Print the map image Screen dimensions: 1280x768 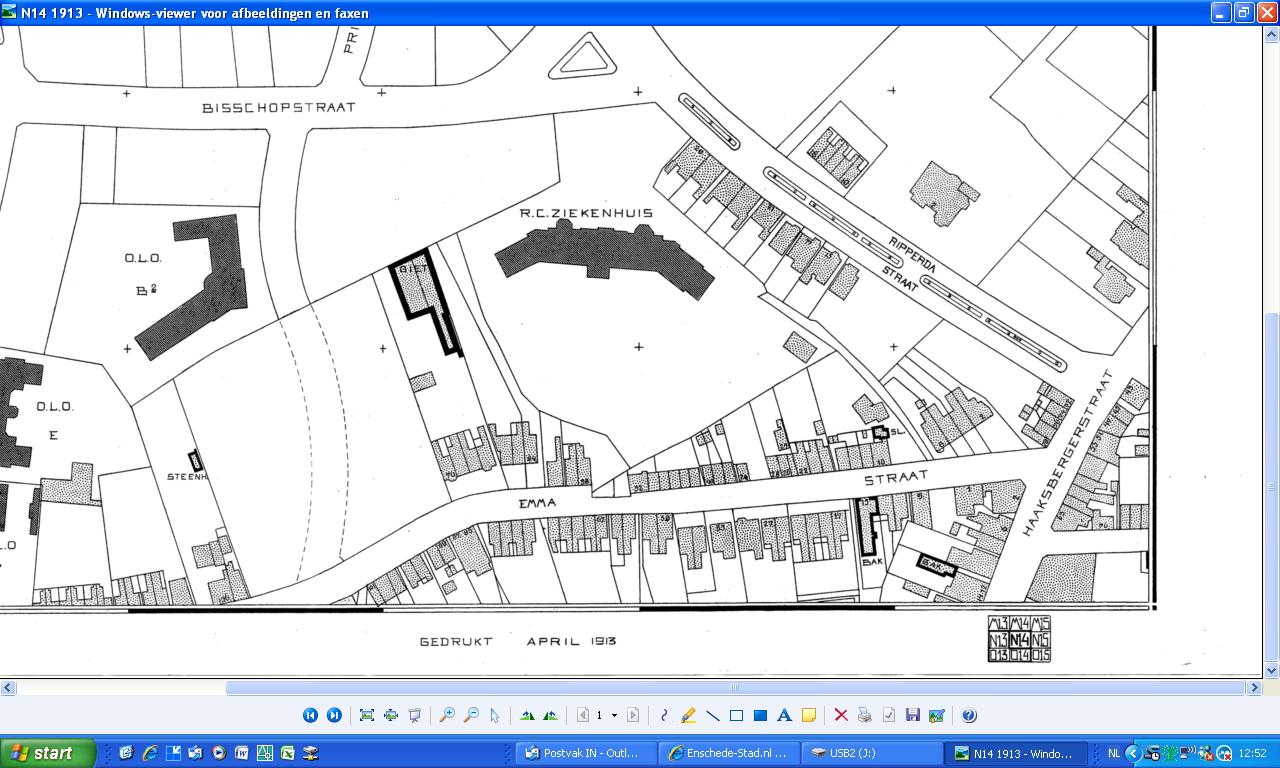click(864, 715)
